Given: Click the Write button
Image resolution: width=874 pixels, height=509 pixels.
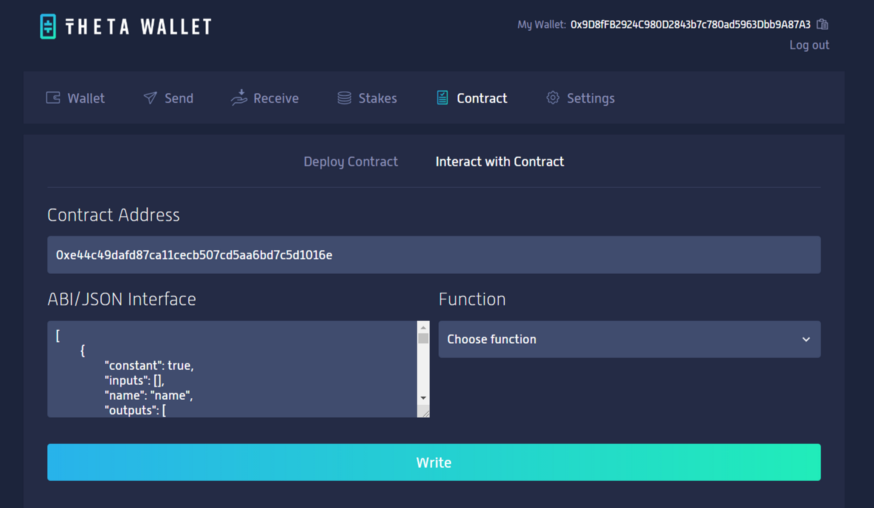Looking at the screenshot, I should tap(434, 462).
